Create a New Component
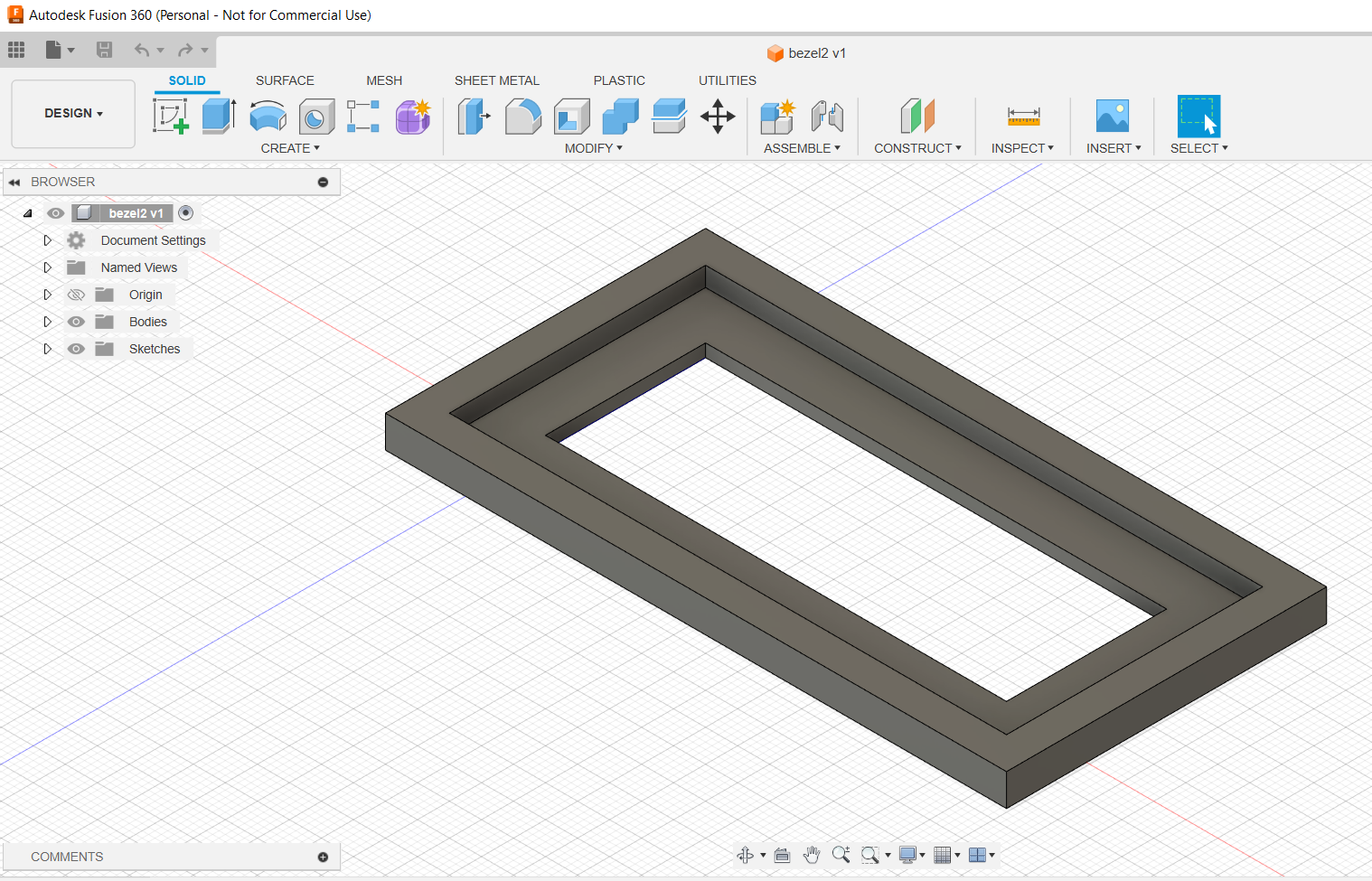 [x=777, y=117]
